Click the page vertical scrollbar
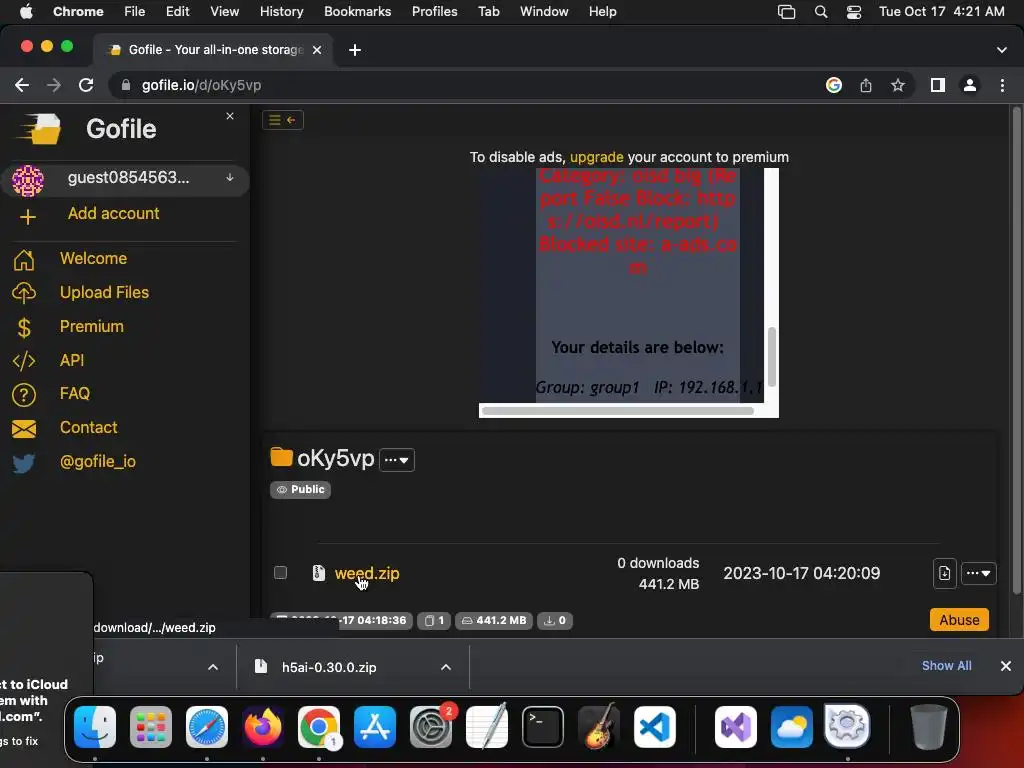1024x768 pixels. point(1016,349)
